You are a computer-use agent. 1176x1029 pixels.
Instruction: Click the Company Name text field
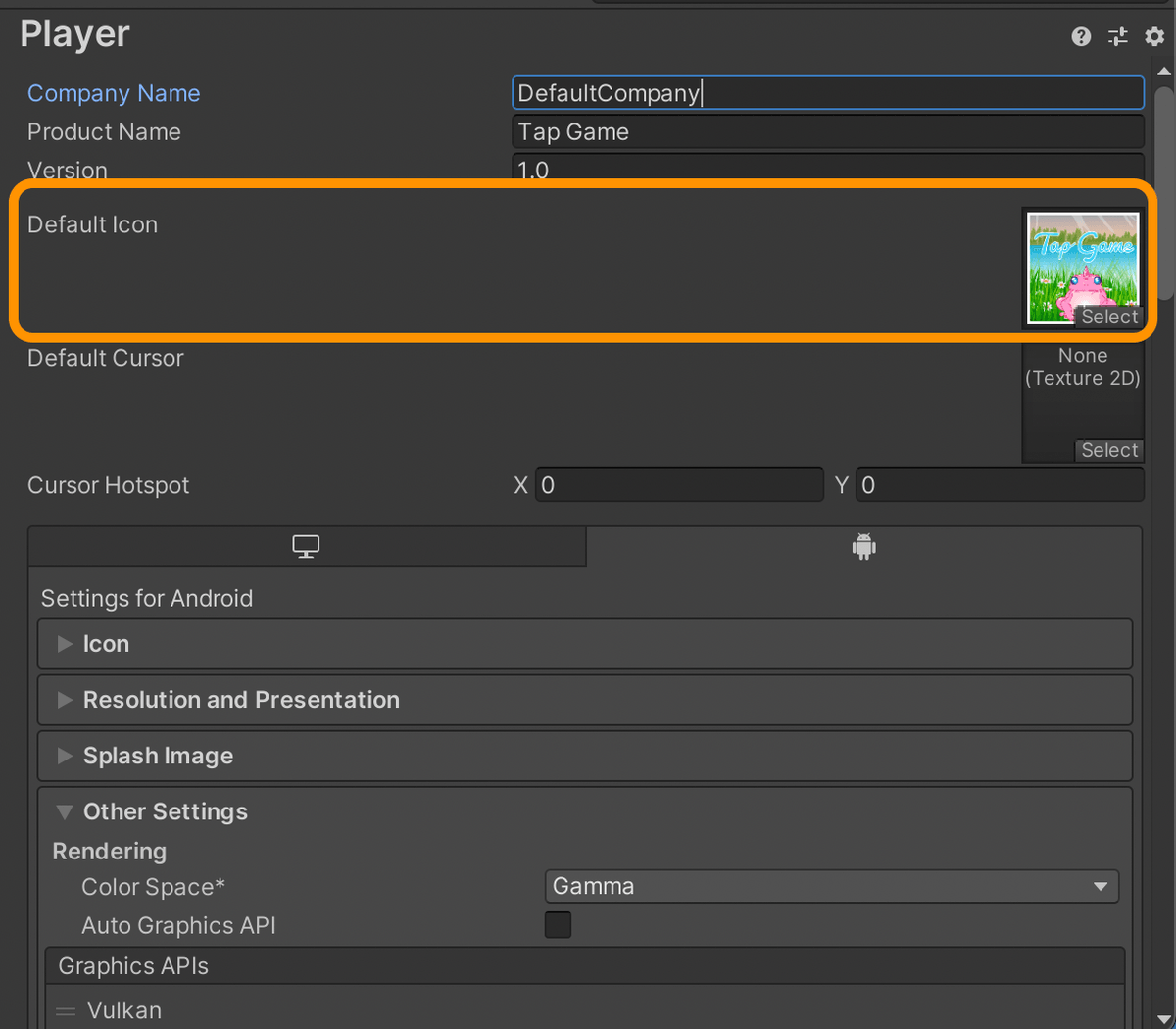(828, 92)
